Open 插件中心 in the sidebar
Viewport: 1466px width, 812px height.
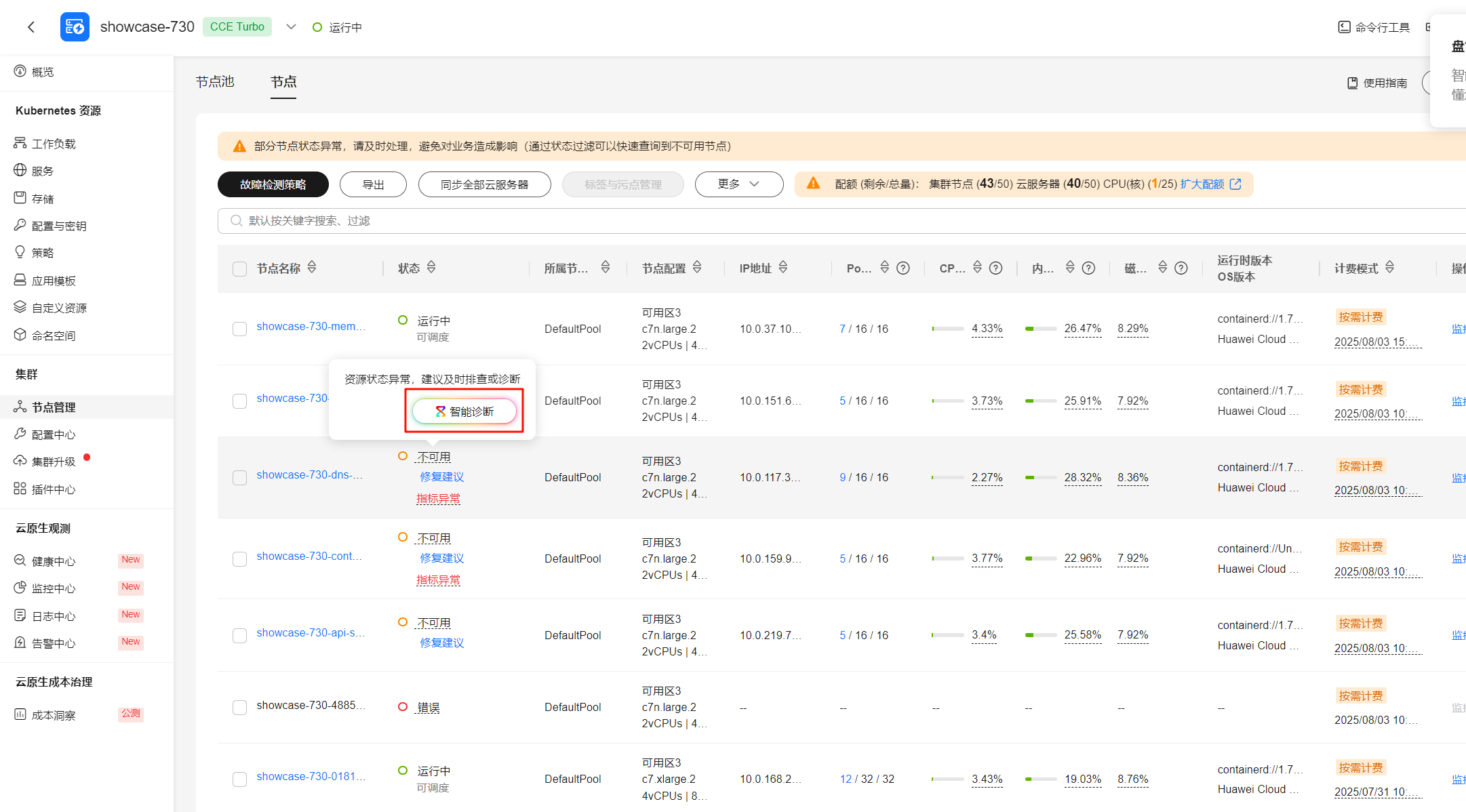(x=54, y=489)
